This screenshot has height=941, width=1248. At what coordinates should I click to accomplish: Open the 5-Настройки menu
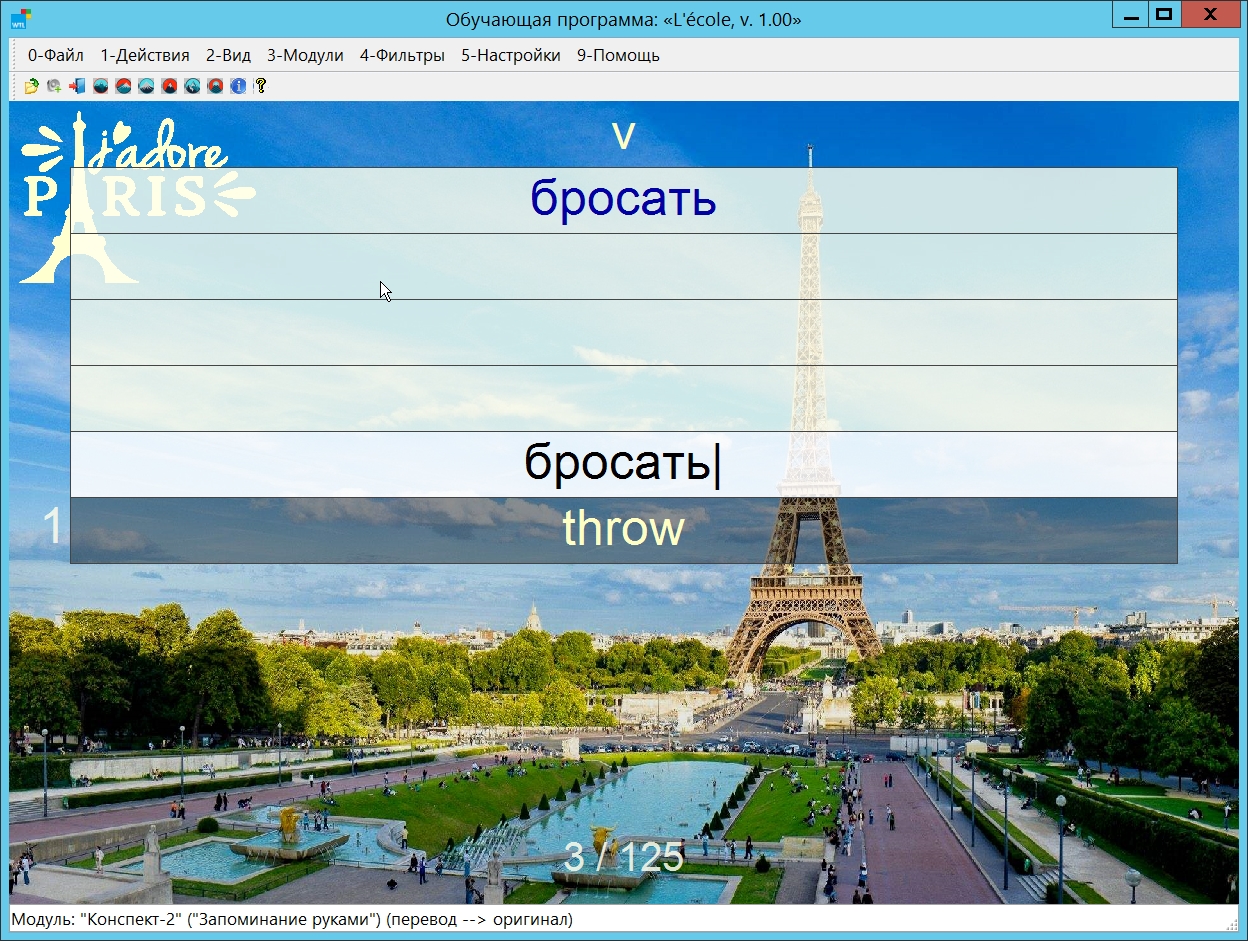tap(510, 56)
